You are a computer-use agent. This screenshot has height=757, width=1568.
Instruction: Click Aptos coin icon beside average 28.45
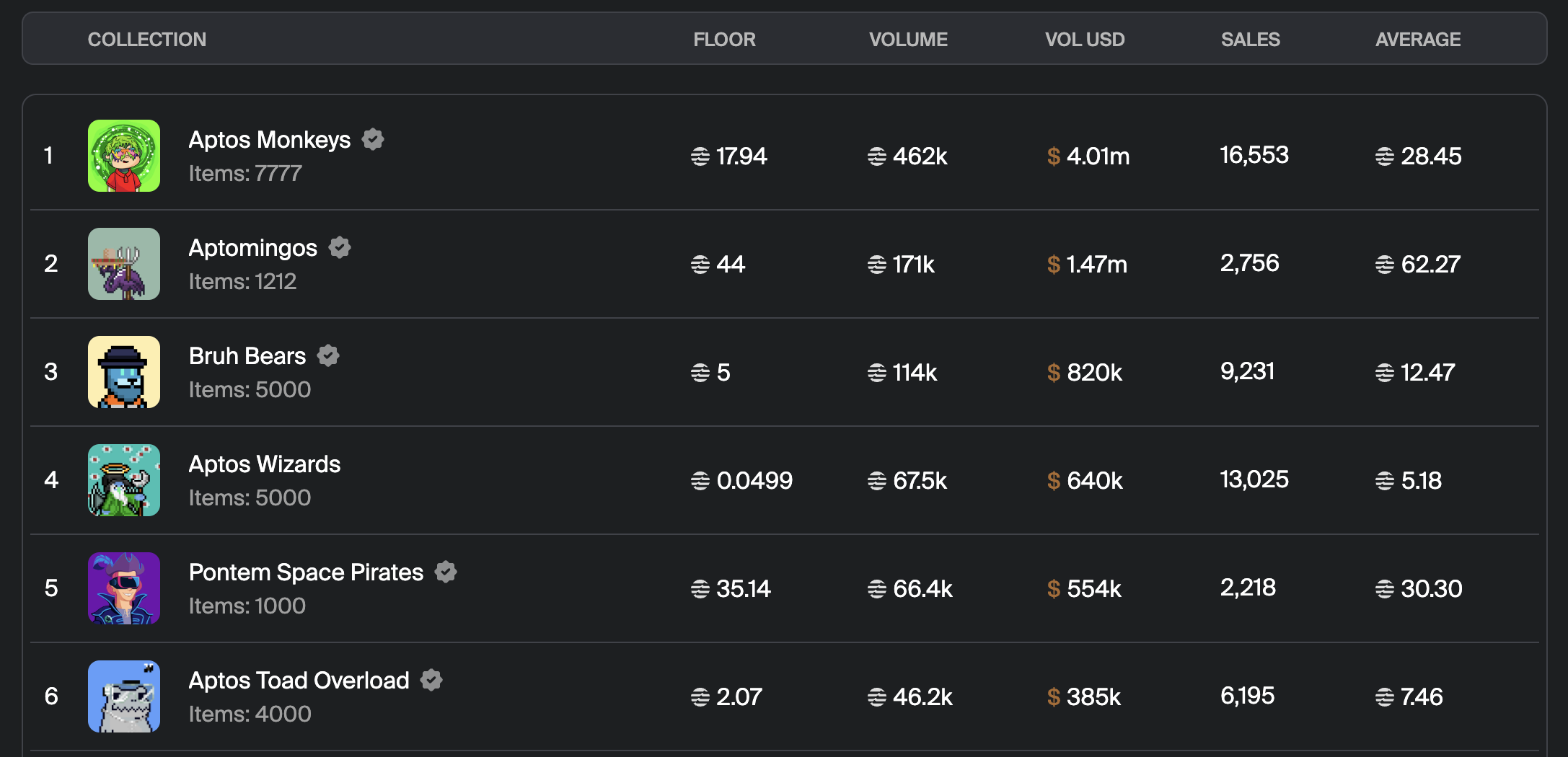pos(1385,156)
